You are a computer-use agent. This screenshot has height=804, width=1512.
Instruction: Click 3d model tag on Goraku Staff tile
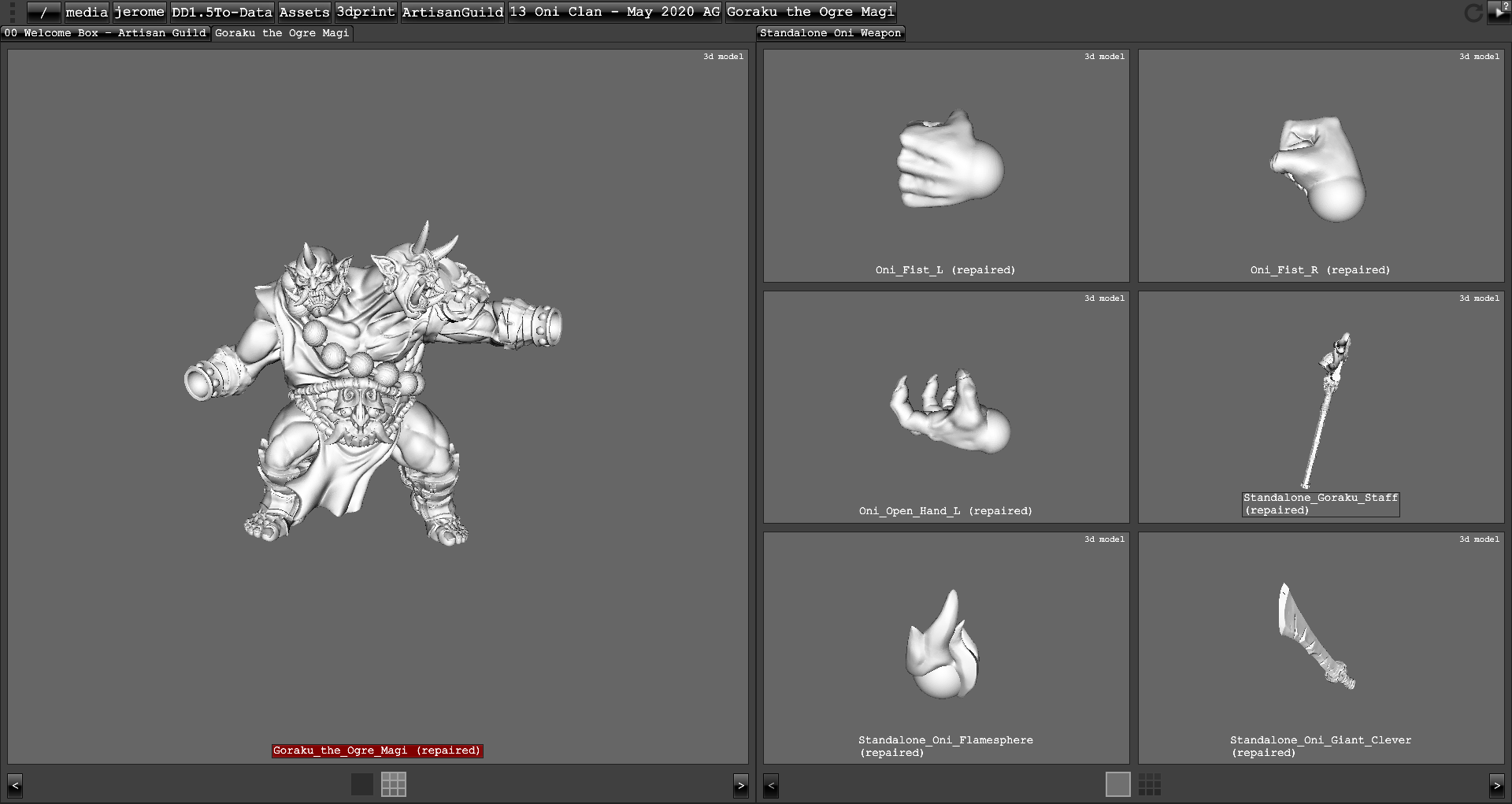point(1479,298)
